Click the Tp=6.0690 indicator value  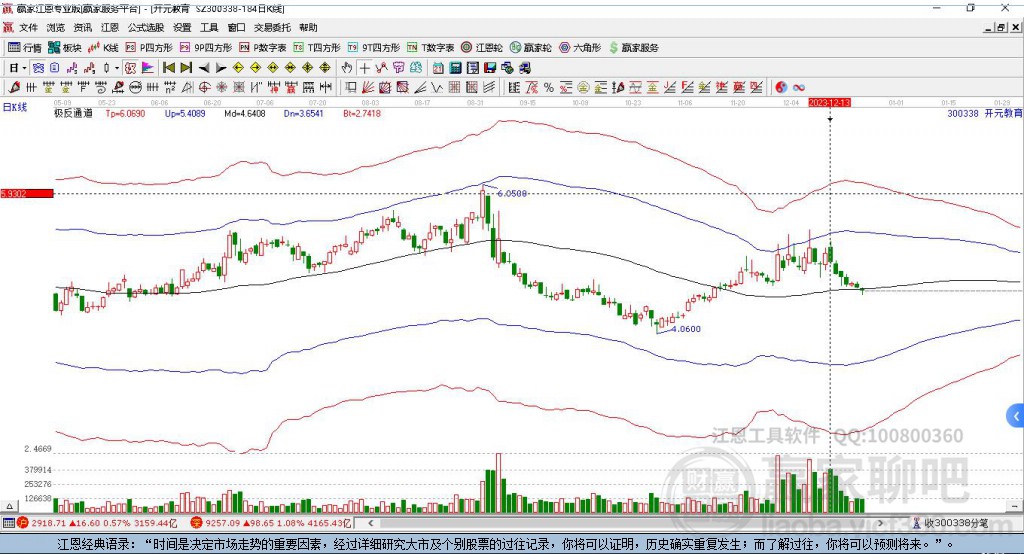coord(125,113)
